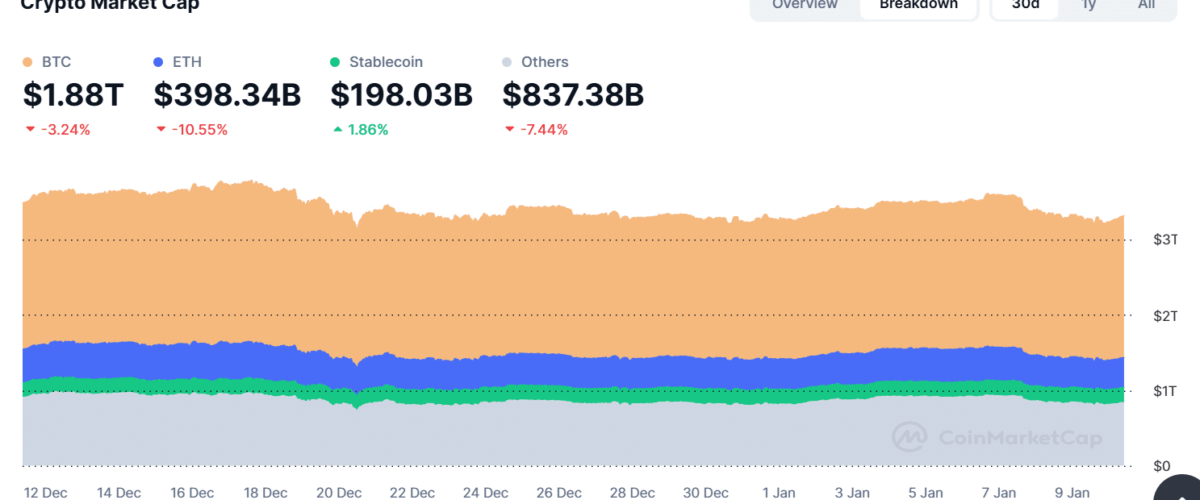
Task: Switch to the Overview tab
Action: pos(805,5)
